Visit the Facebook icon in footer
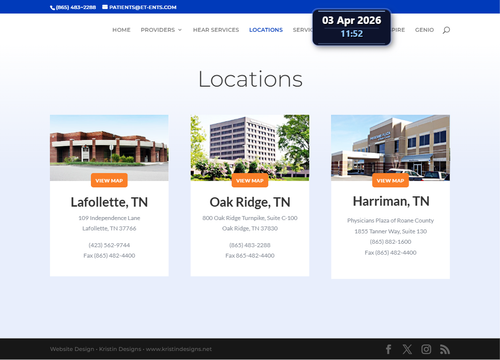Viewport: 500px width, 360px height. pyautogui.click(x=388, y=349)
